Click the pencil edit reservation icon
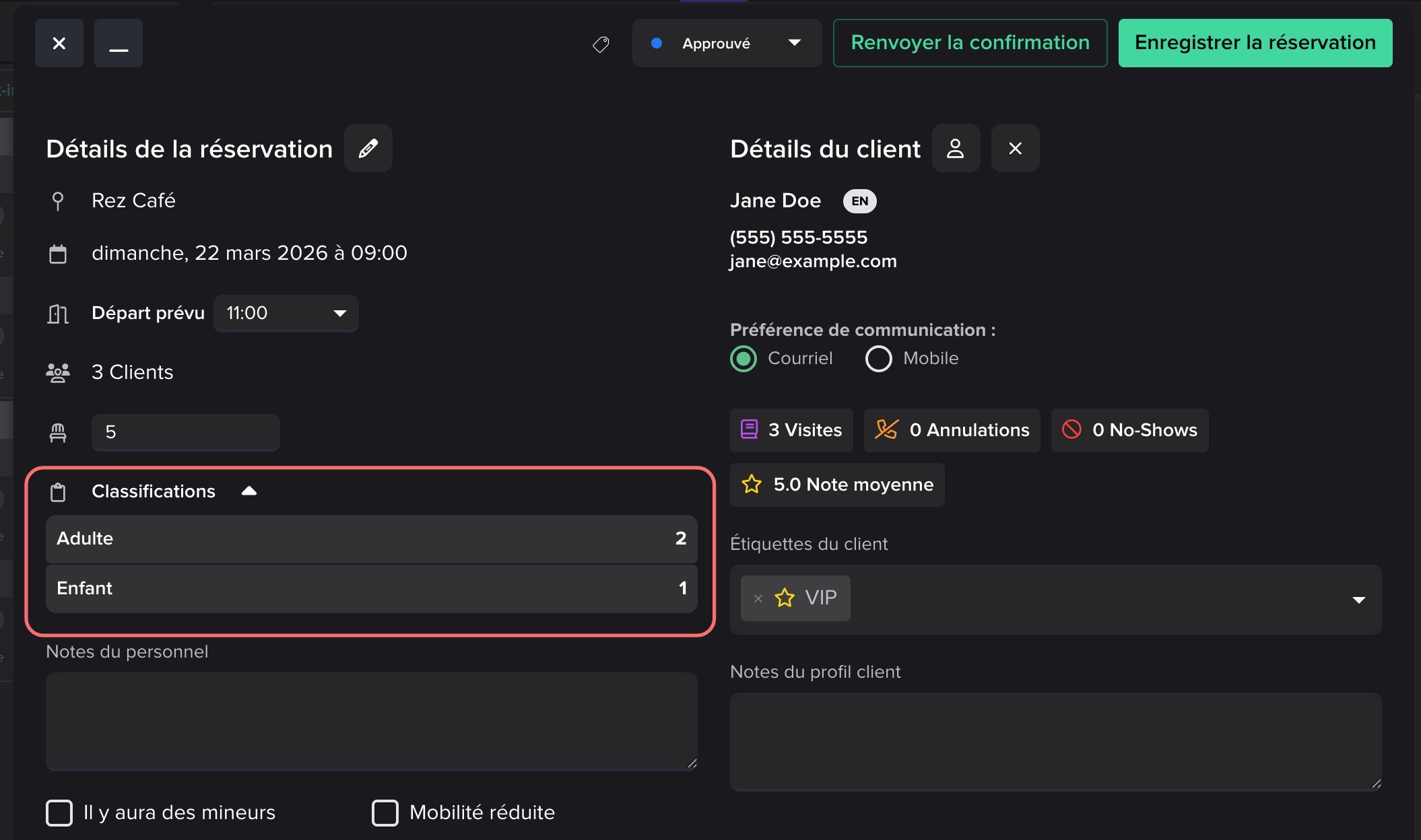Viewport: 1421px width, 840px height. pyautogui.click(x=368, y=148)
